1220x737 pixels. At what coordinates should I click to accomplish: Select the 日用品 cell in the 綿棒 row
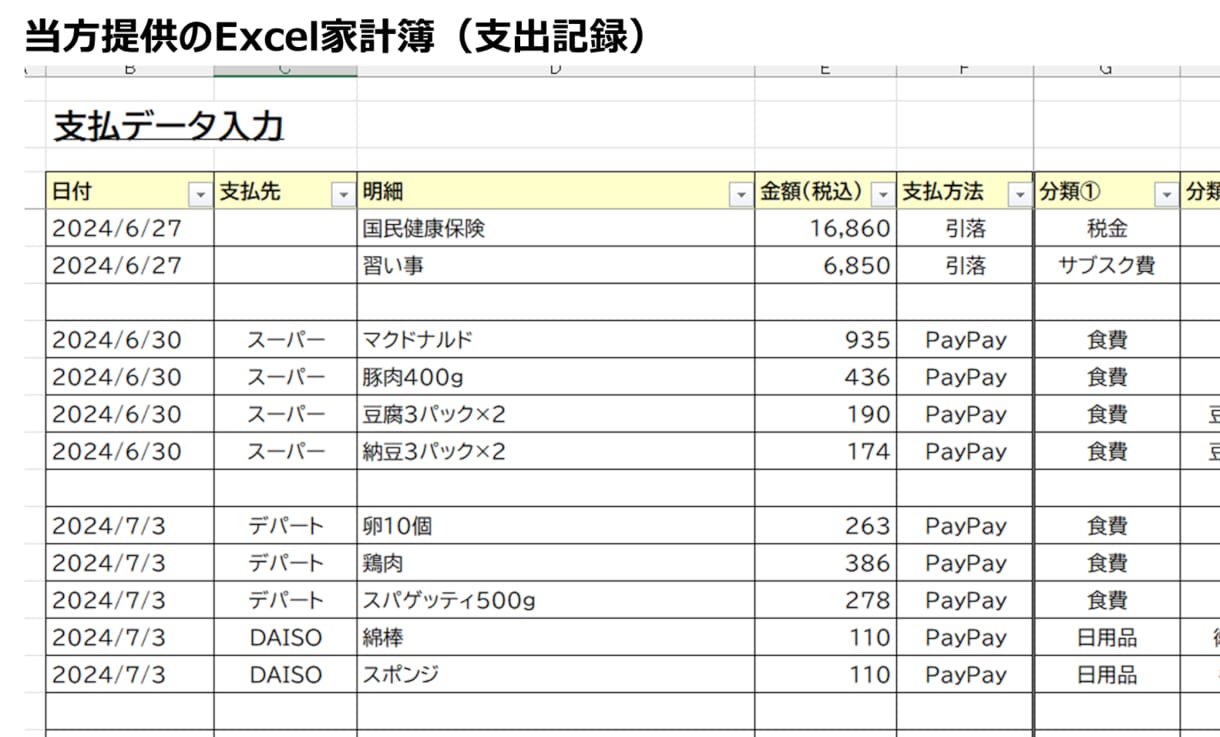click(x=1107, y=637)
